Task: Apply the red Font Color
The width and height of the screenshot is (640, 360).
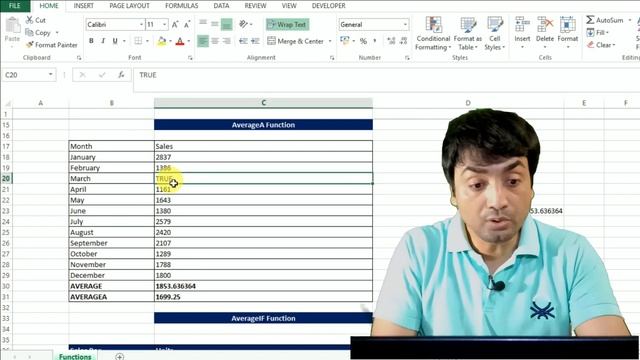Action: coord(180,41)
